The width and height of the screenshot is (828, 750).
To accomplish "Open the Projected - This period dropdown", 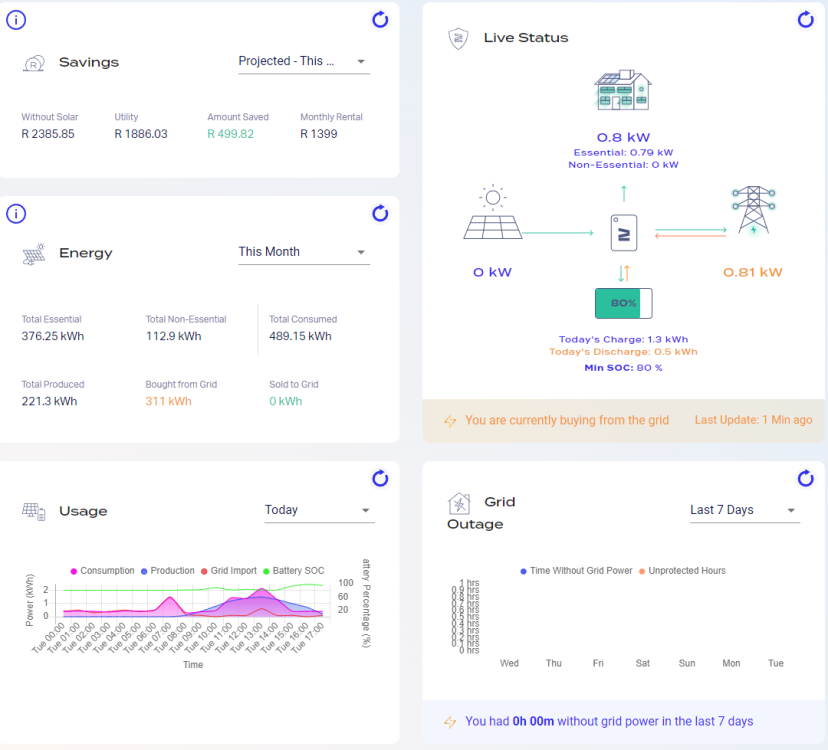I will point(304,61).
